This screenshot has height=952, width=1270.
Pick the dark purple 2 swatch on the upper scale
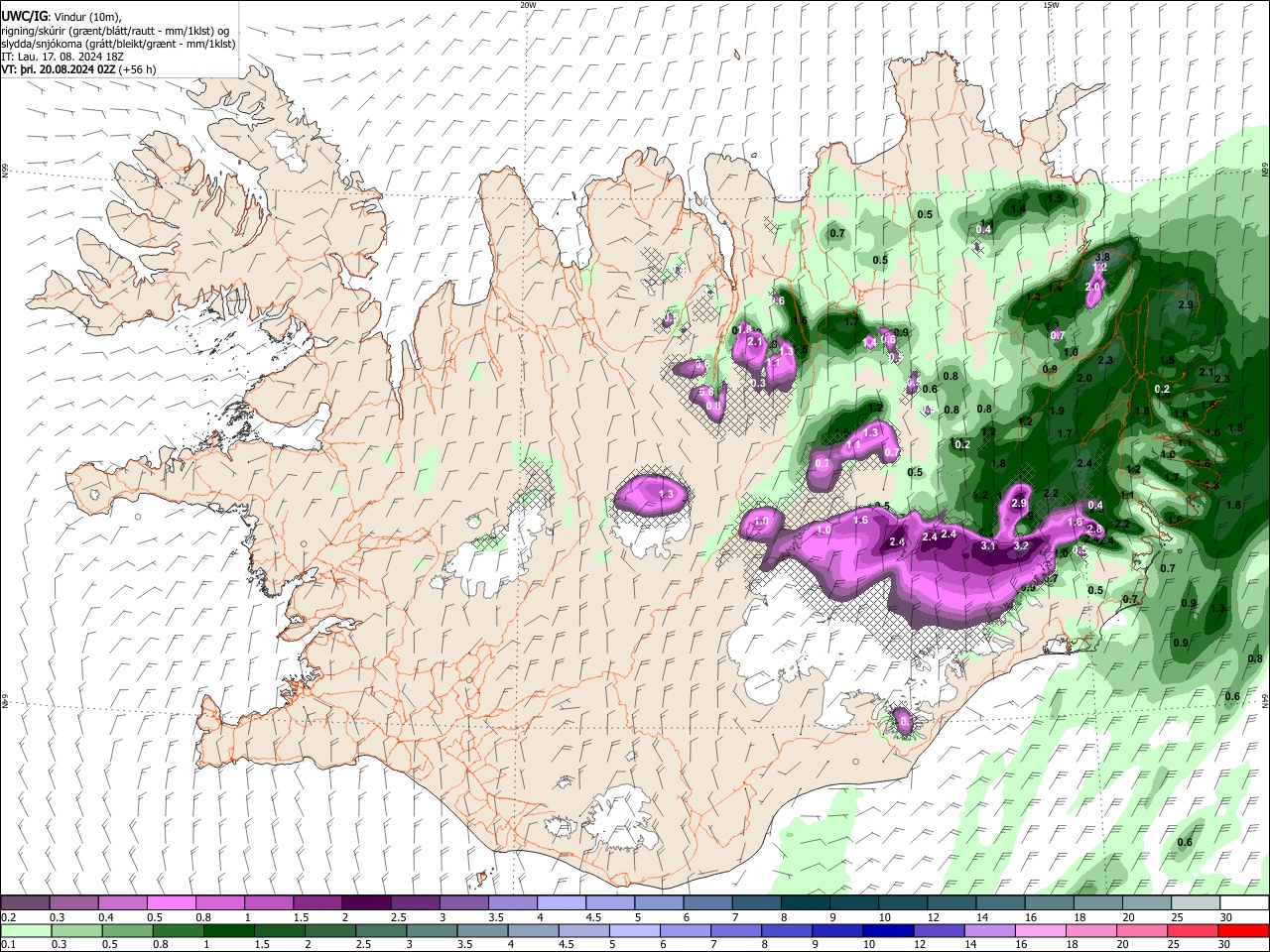click(x=366, y=902)
